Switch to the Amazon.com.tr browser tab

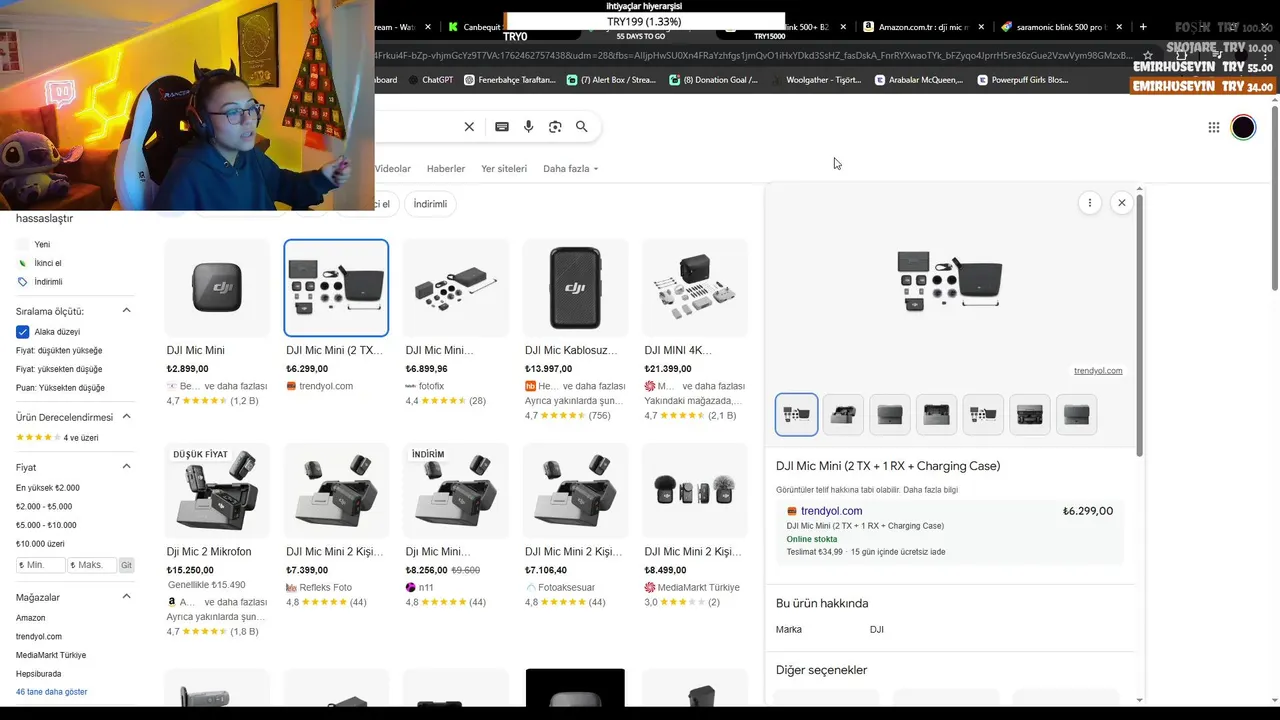[923, 27]
